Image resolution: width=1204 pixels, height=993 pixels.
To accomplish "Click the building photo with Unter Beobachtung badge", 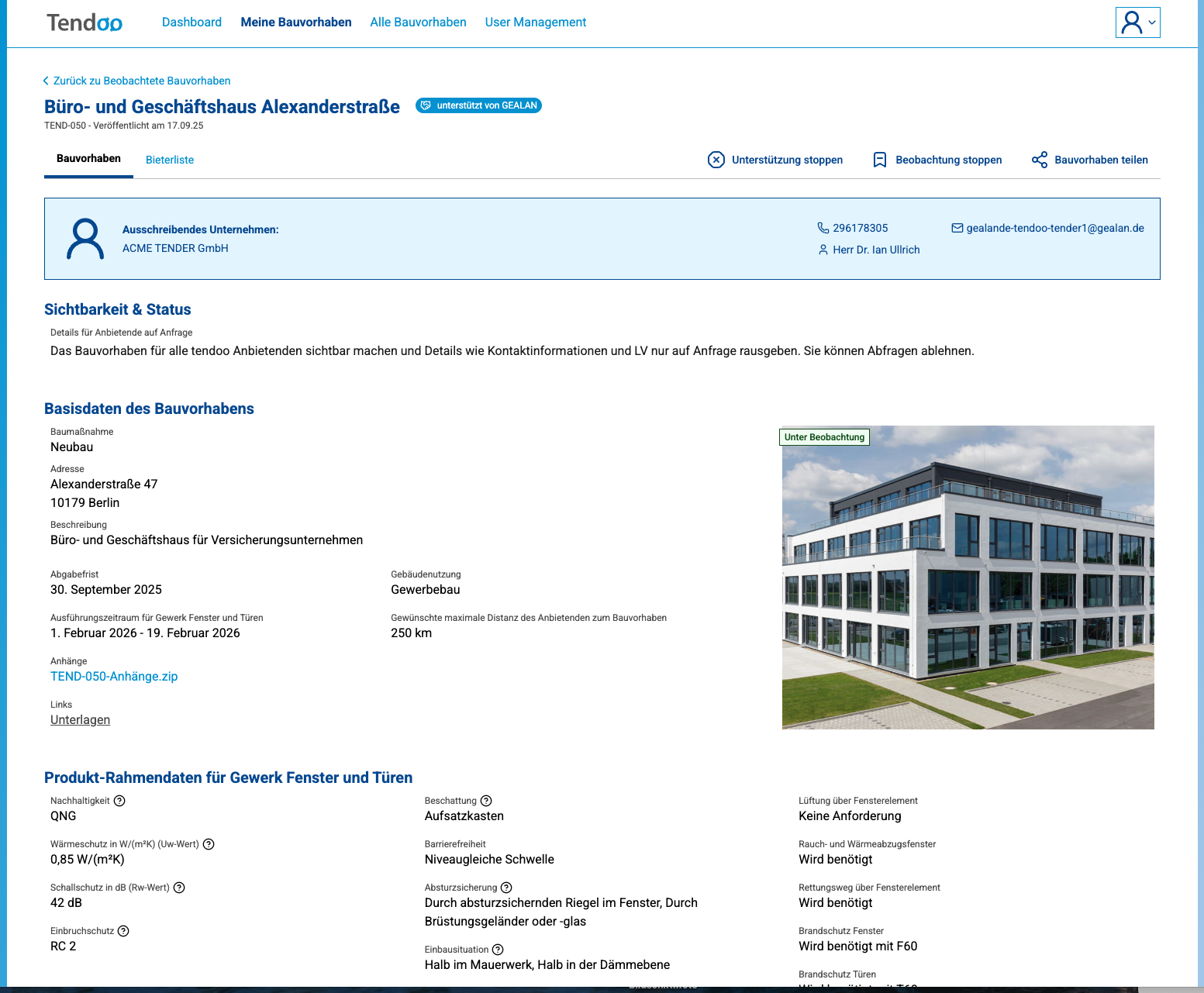I will [x=968, y=577].
